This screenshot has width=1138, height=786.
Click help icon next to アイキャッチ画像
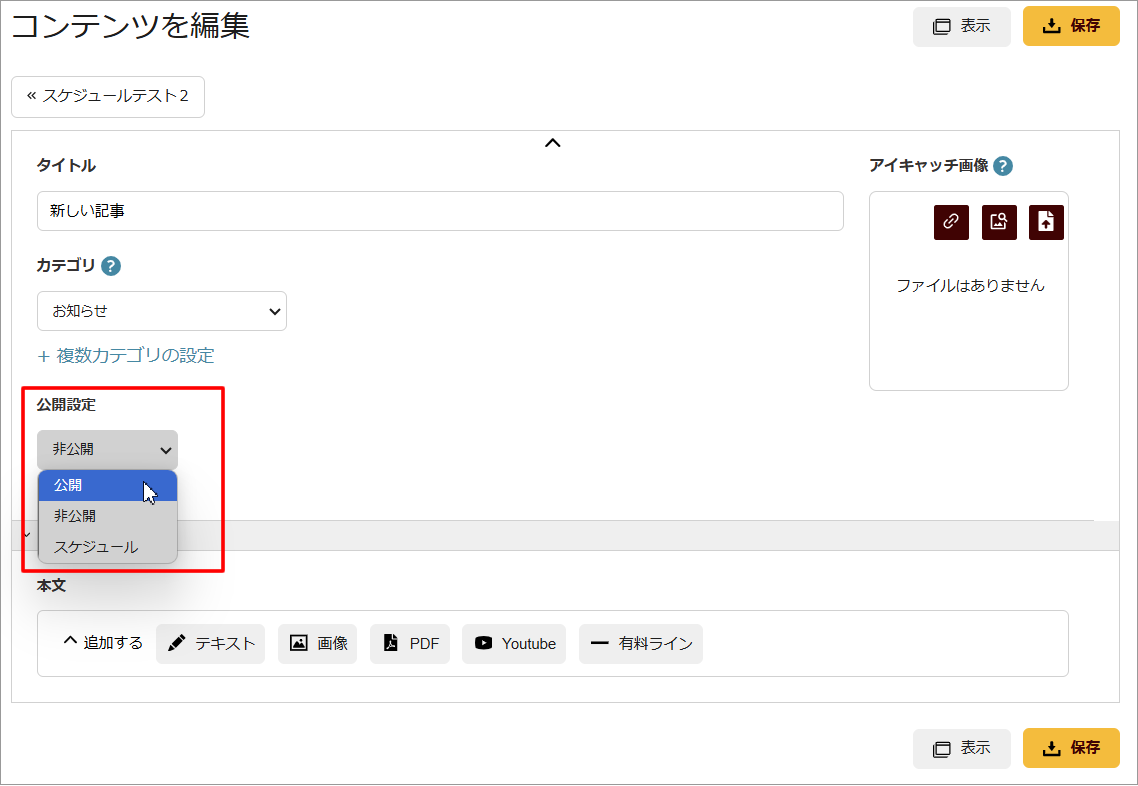coord(1003,166)
